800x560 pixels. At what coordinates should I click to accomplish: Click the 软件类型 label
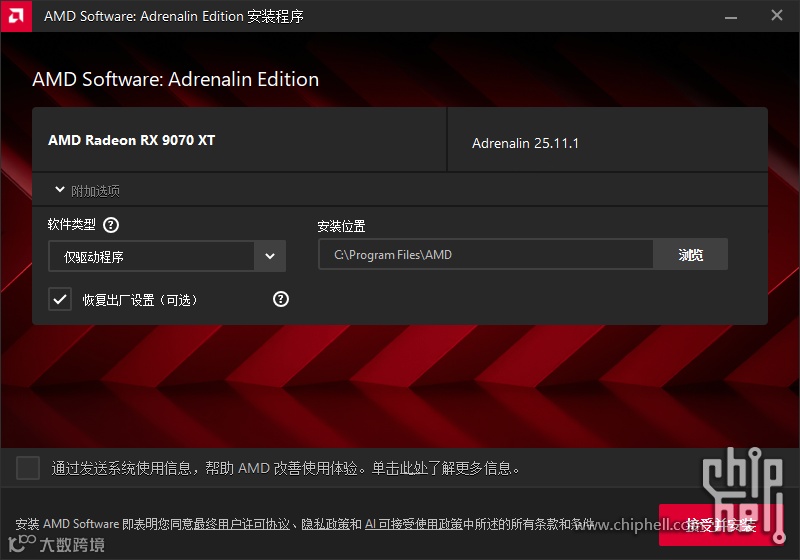(71, 224)
